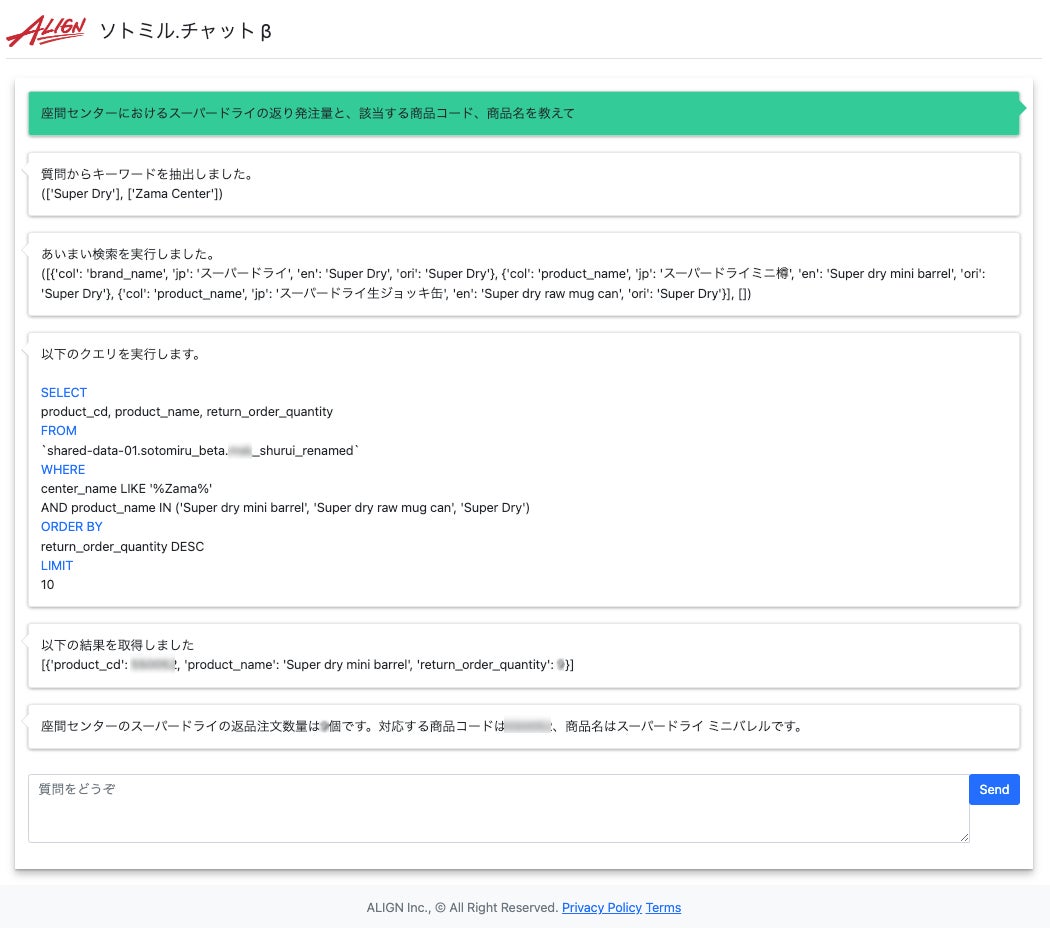Click the text 質問からキーワードを抽出しました。
Screen dimensions: 1050x928
(149, 174)
